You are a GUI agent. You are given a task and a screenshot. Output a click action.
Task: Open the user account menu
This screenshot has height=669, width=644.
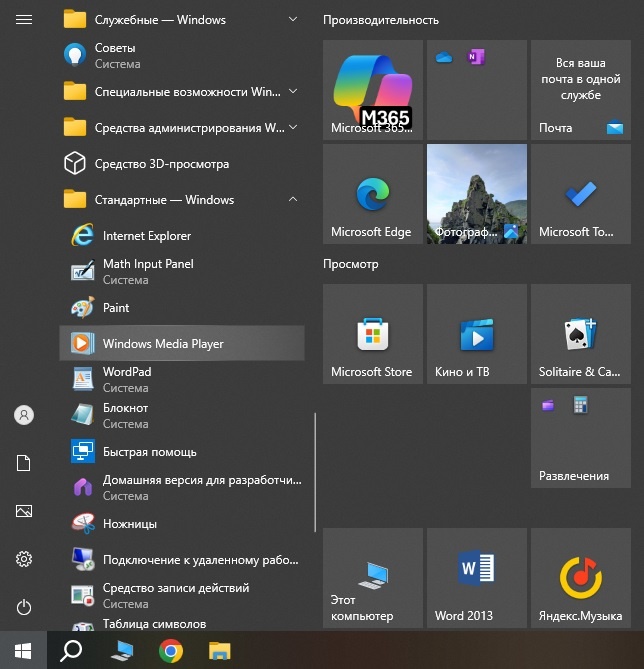click(x=24, y=415)
